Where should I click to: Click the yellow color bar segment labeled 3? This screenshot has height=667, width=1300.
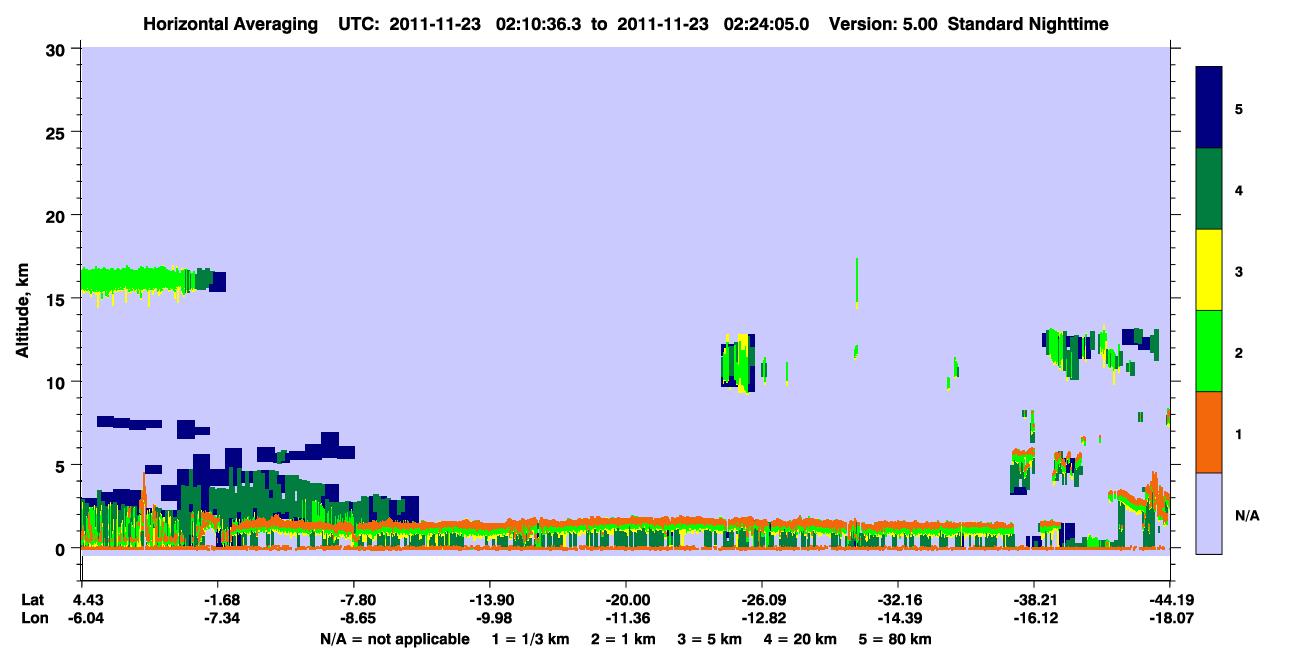(x=1209, y=270)
